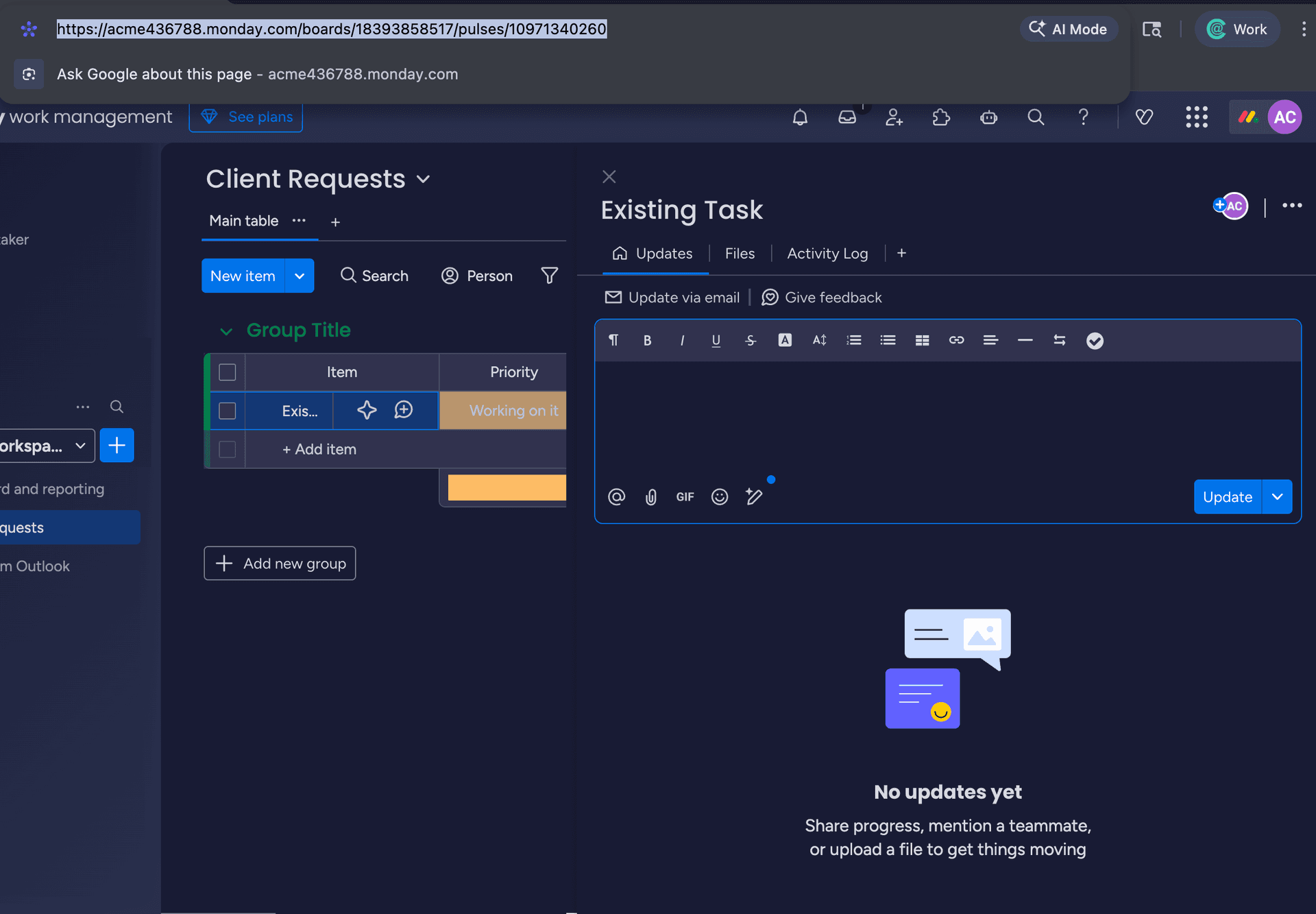Collapse the Group Title group
Image resolution: width=1316 pixels, height=914 pixels.
coord(226,331)
